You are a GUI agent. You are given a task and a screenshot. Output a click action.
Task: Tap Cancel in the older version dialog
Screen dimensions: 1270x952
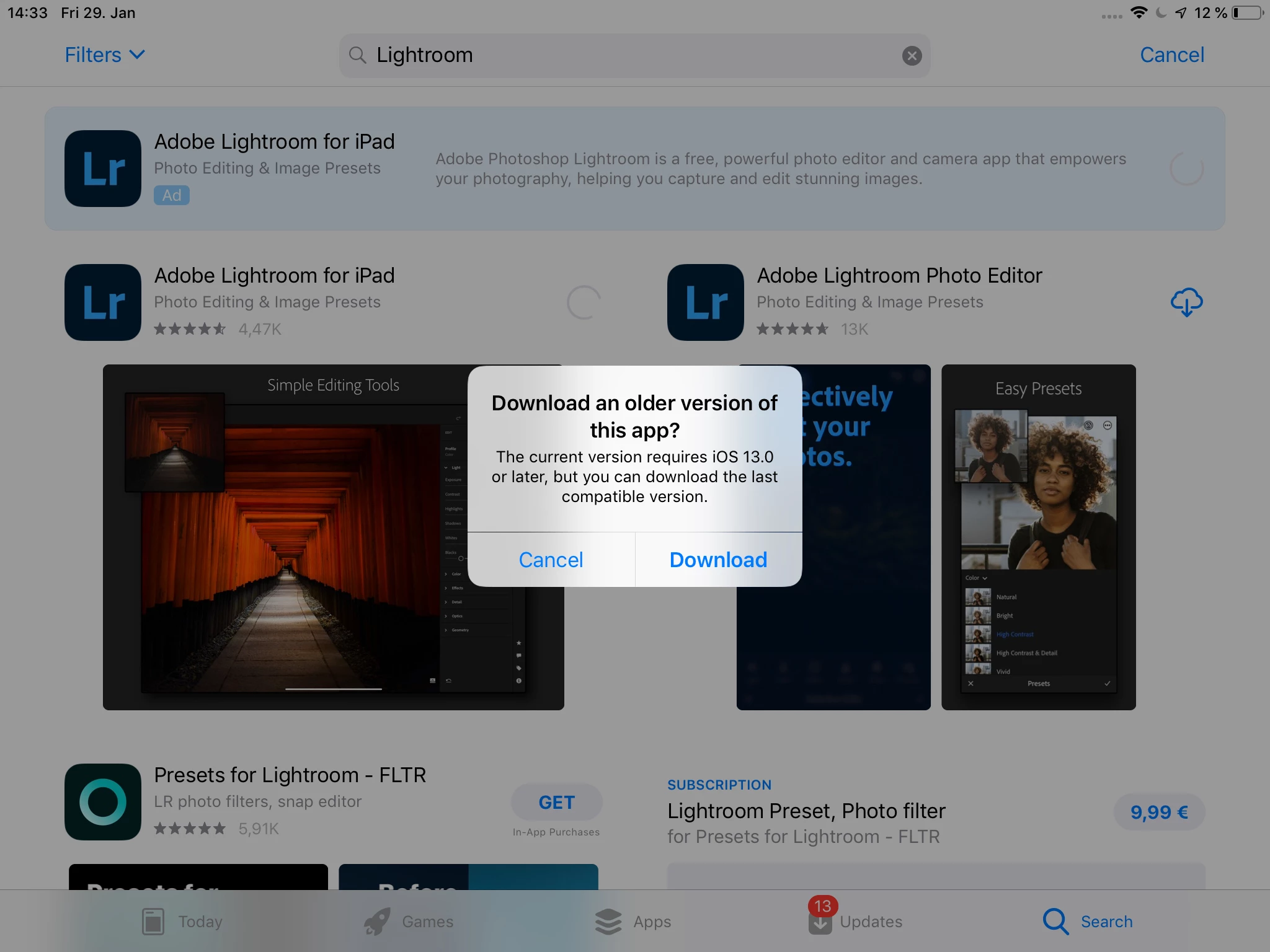tap(551, 560)
